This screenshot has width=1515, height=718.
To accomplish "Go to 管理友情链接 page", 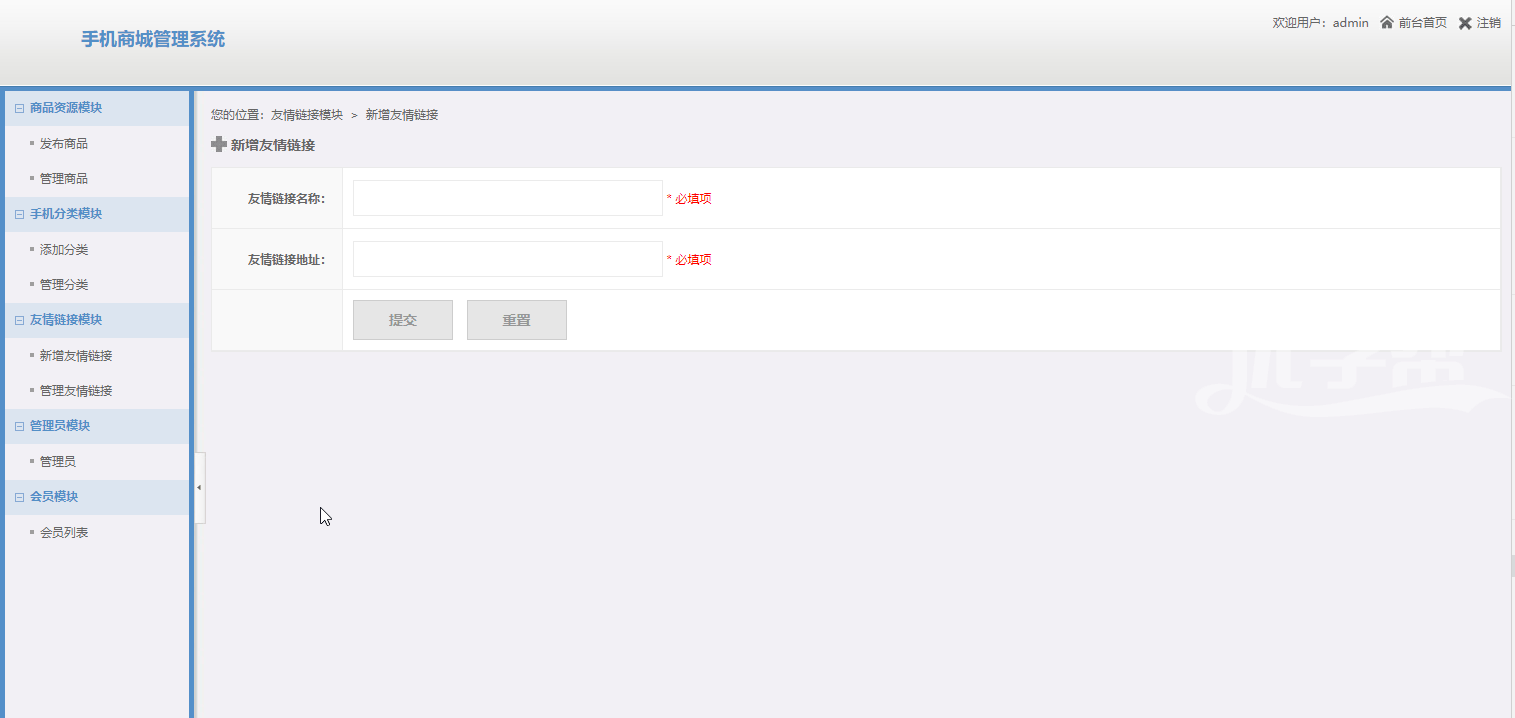I will (76, 391).
